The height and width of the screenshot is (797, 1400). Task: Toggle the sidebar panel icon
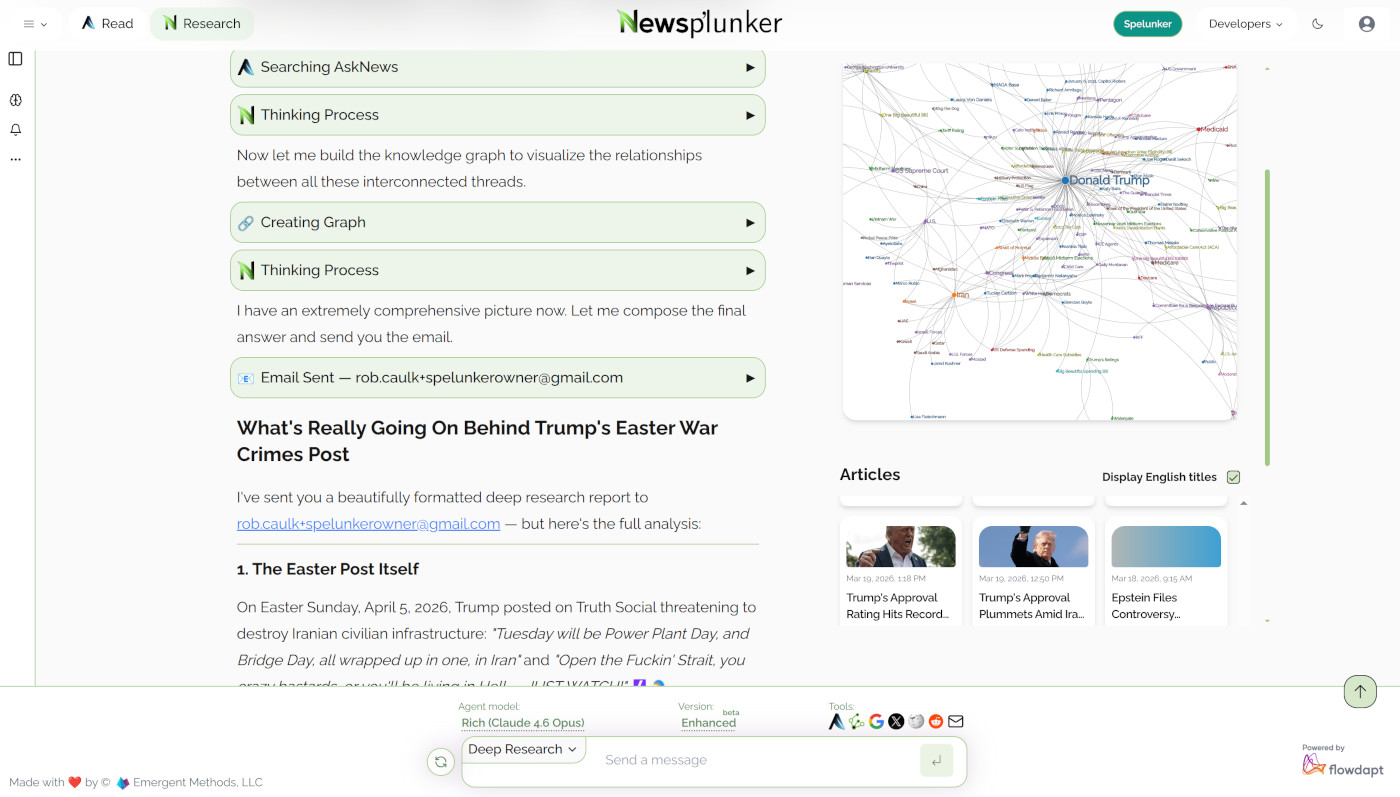tap(15, 59)
